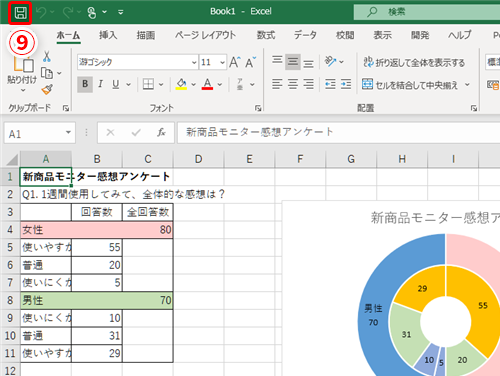Open the font name combo box 游ゴシック

pos(137,62)
